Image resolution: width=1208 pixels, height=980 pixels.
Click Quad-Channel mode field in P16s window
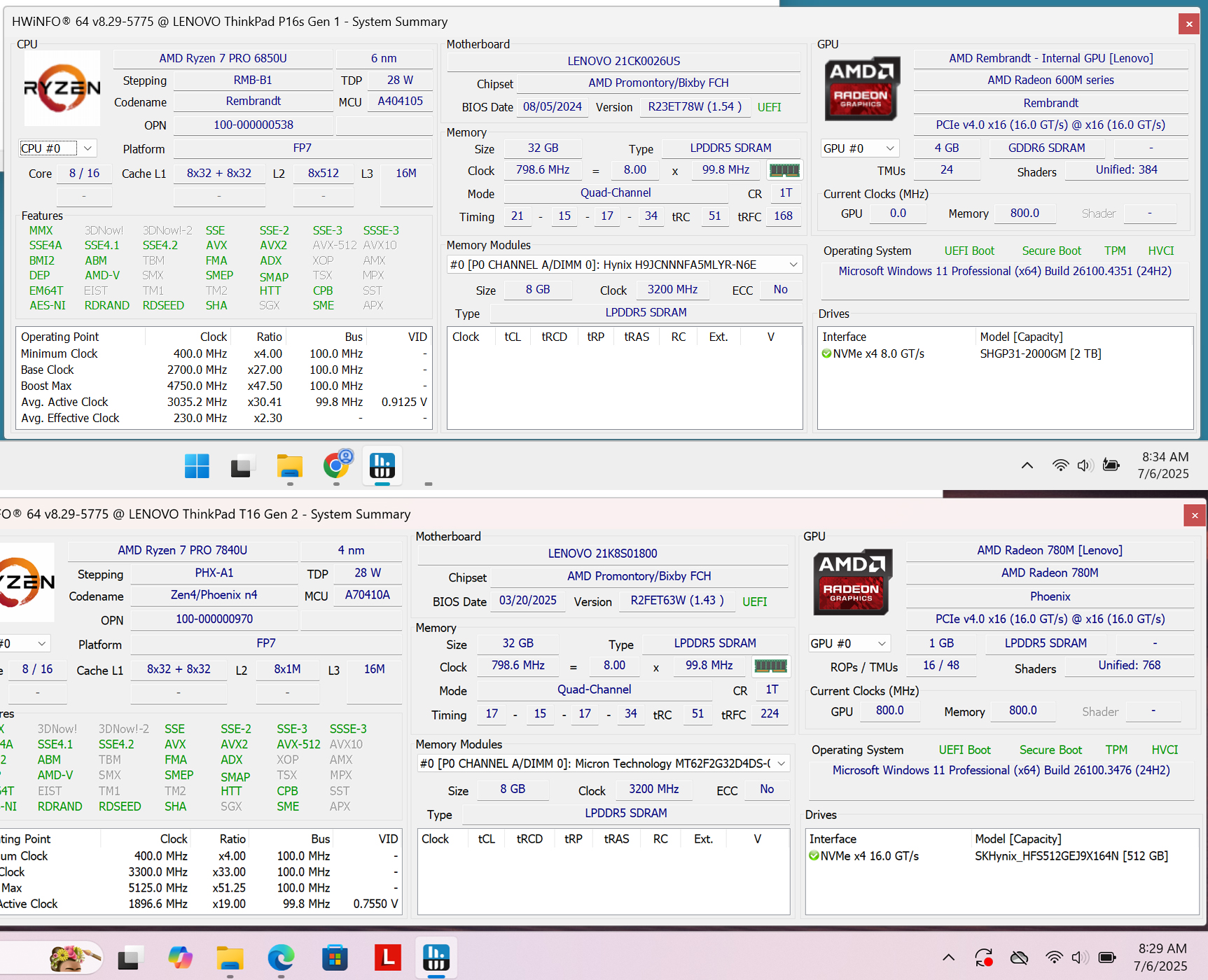pos(616,193)
